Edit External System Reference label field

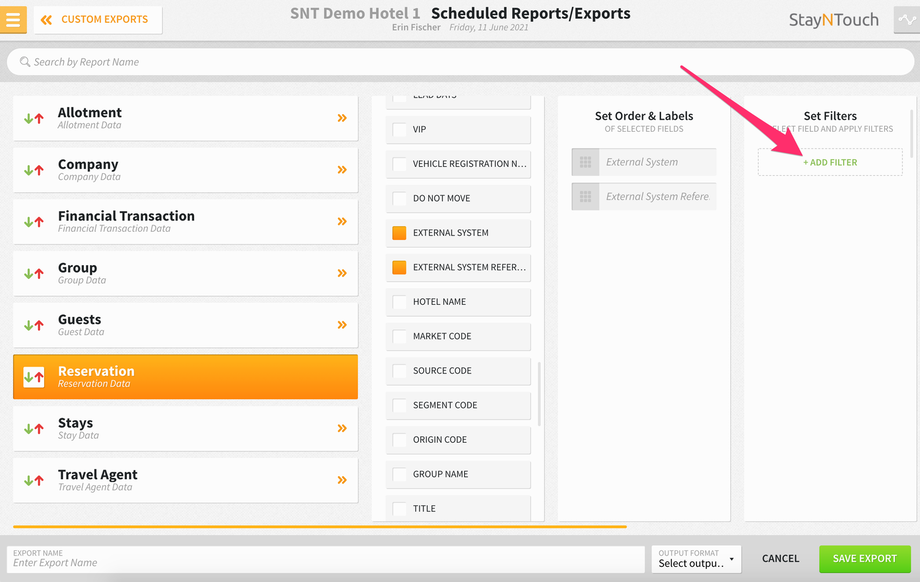pyautogui.click(x=658, y=197)
